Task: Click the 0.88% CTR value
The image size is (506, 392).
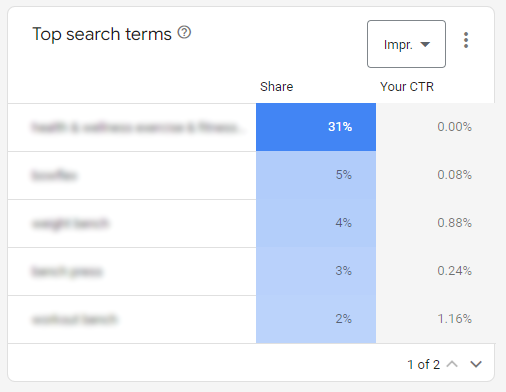Action: pyautogui.click(x=454, y=223)
